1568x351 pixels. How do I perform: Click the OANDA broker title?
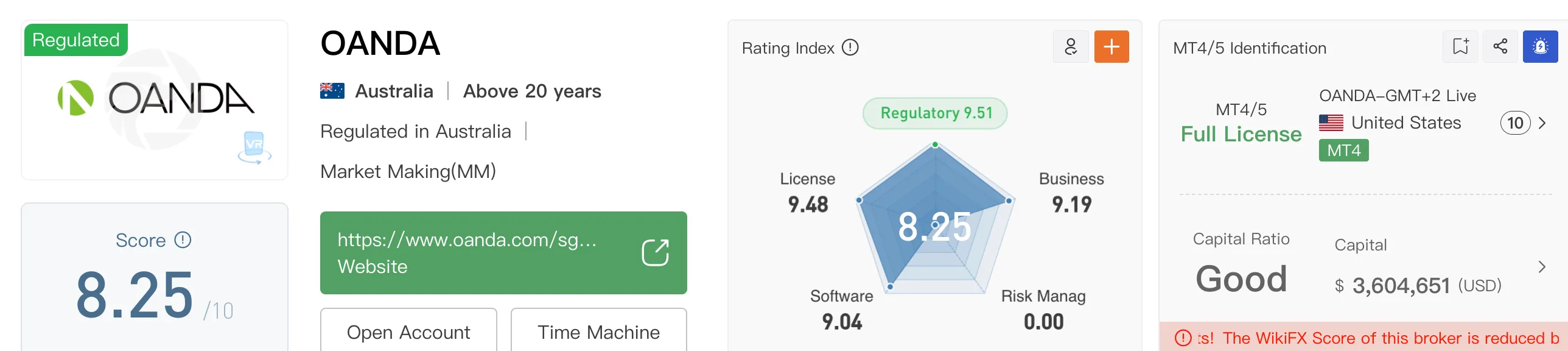coord(380,44)
